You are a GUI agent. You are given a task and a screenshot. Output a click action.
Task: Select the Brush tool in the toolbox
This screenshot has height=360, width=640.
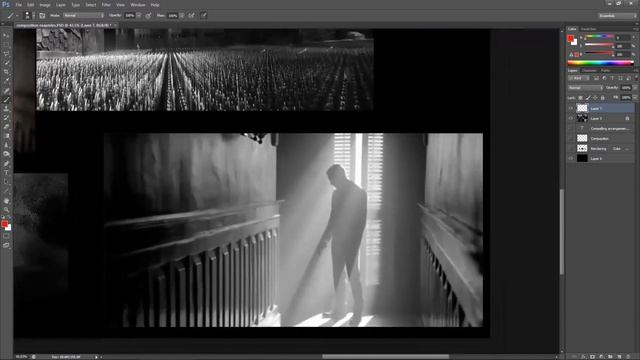click(x=6, y=100)
